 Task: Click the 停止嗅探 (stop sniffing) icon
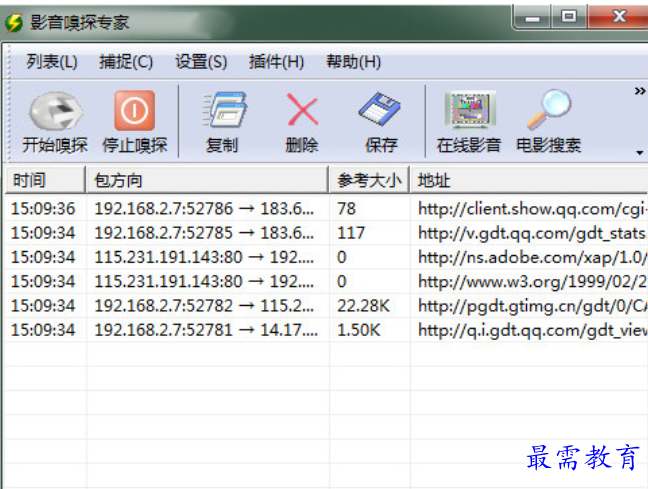click(135, 111)
